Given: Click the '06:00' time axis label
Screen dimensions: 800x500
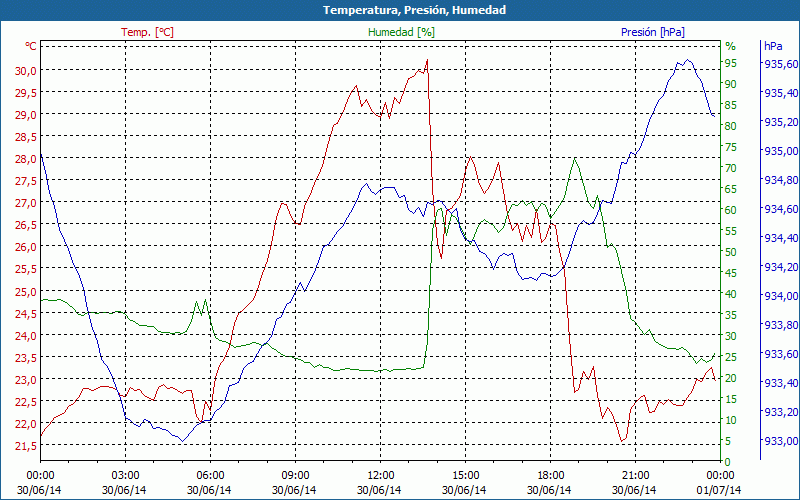Looking at the screenshot, I should coord(210,476).
